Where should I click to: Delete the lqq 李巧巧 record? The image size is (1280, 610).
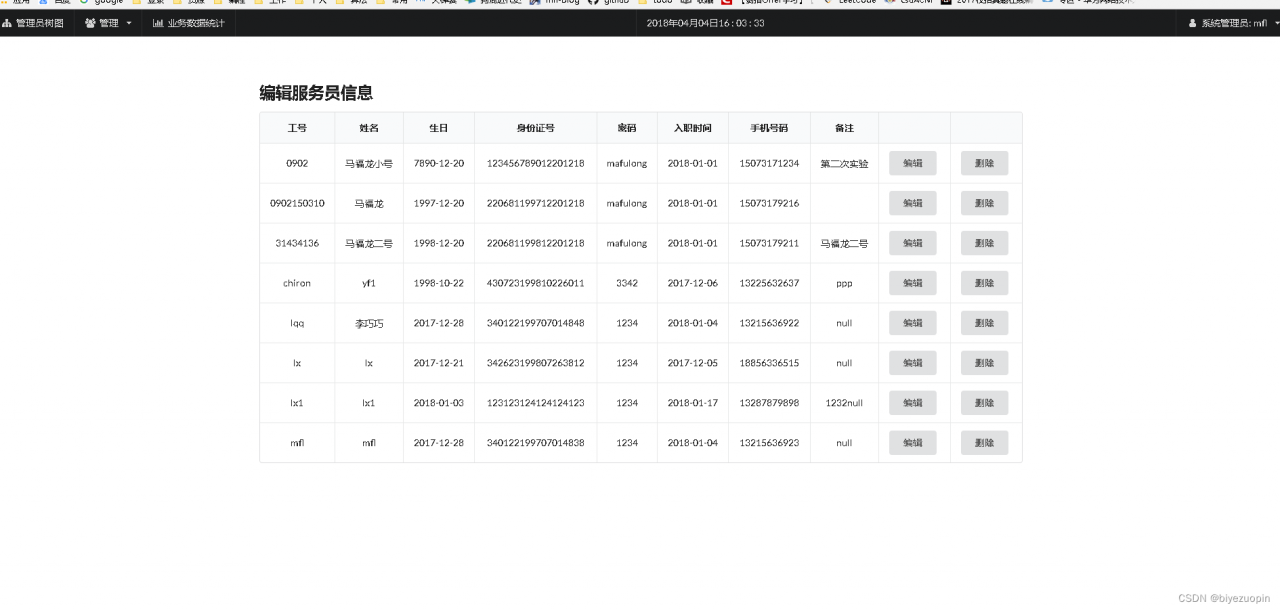(985, 323)
